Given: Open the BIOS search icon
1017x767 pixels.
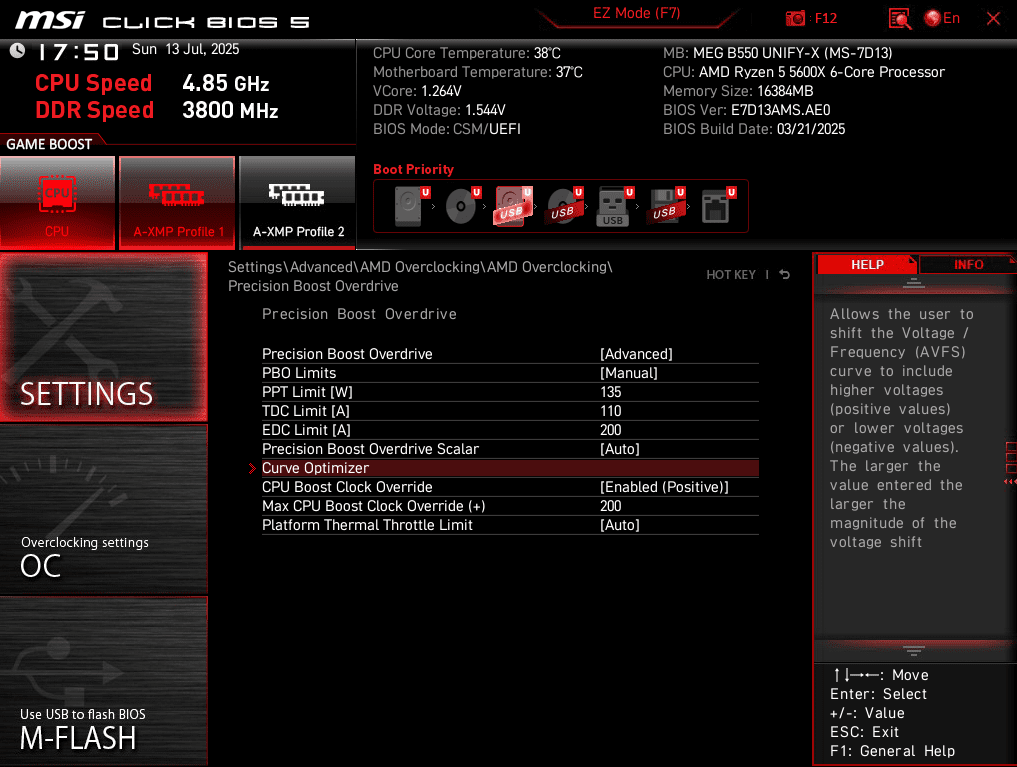Looking at the screenshot, I should [x=900, y=18].
